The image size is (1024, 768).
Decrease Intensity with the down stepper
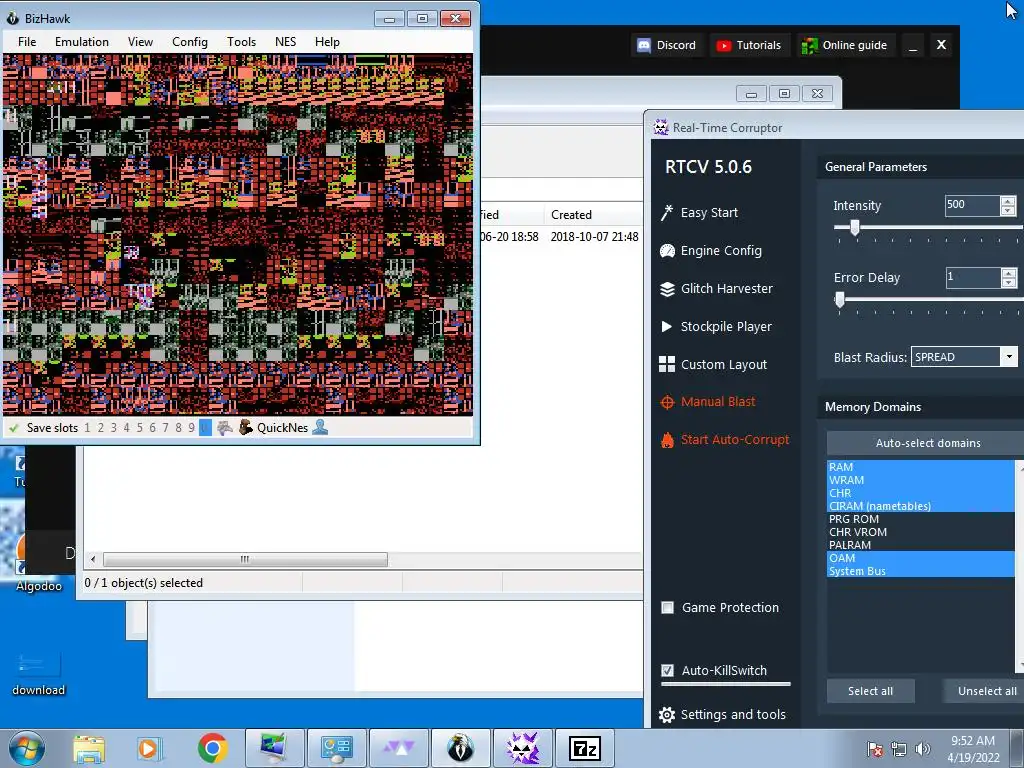pyautogui.click(x=1008, y=210)
